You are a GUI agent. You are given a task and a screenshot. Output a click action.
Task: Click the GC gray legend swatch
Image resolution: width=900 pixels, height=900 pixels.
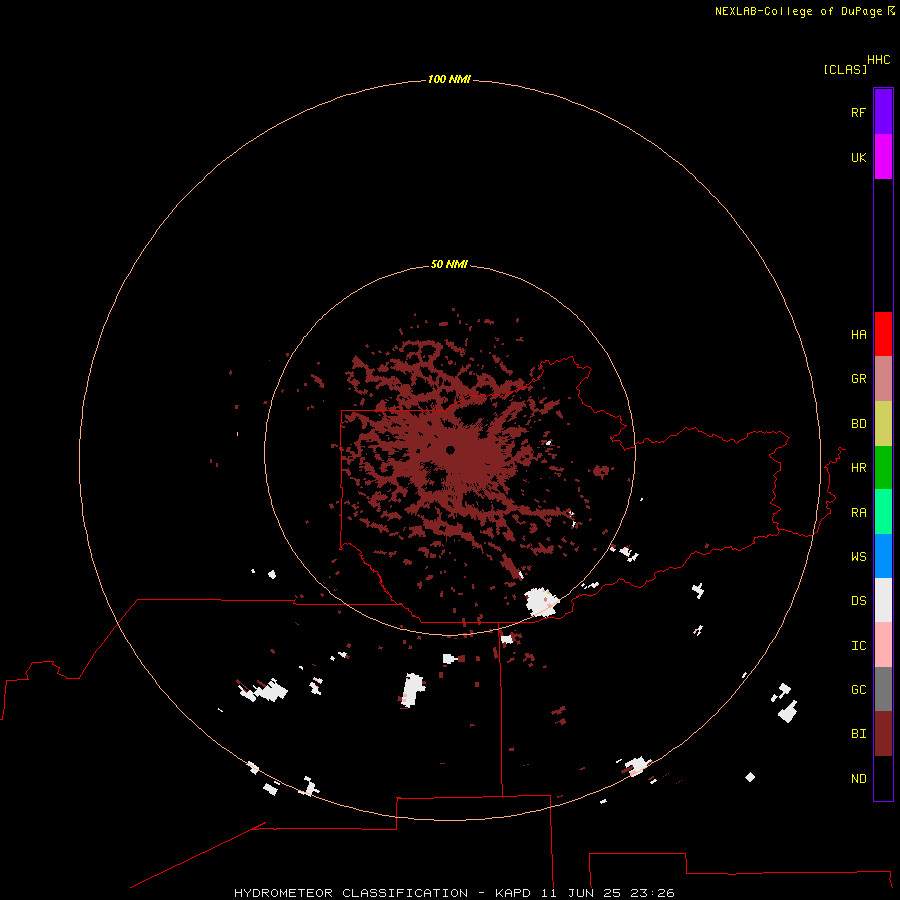click(x=883, y=689)
